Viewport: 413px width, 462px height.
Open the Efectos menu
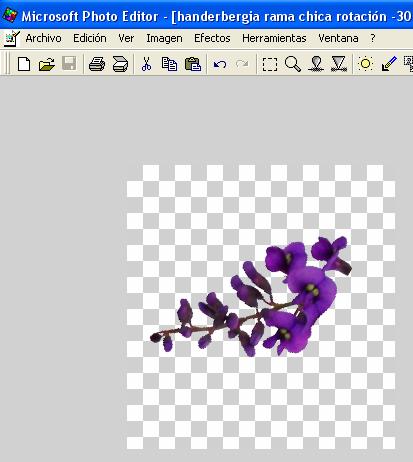coord(212,38)
